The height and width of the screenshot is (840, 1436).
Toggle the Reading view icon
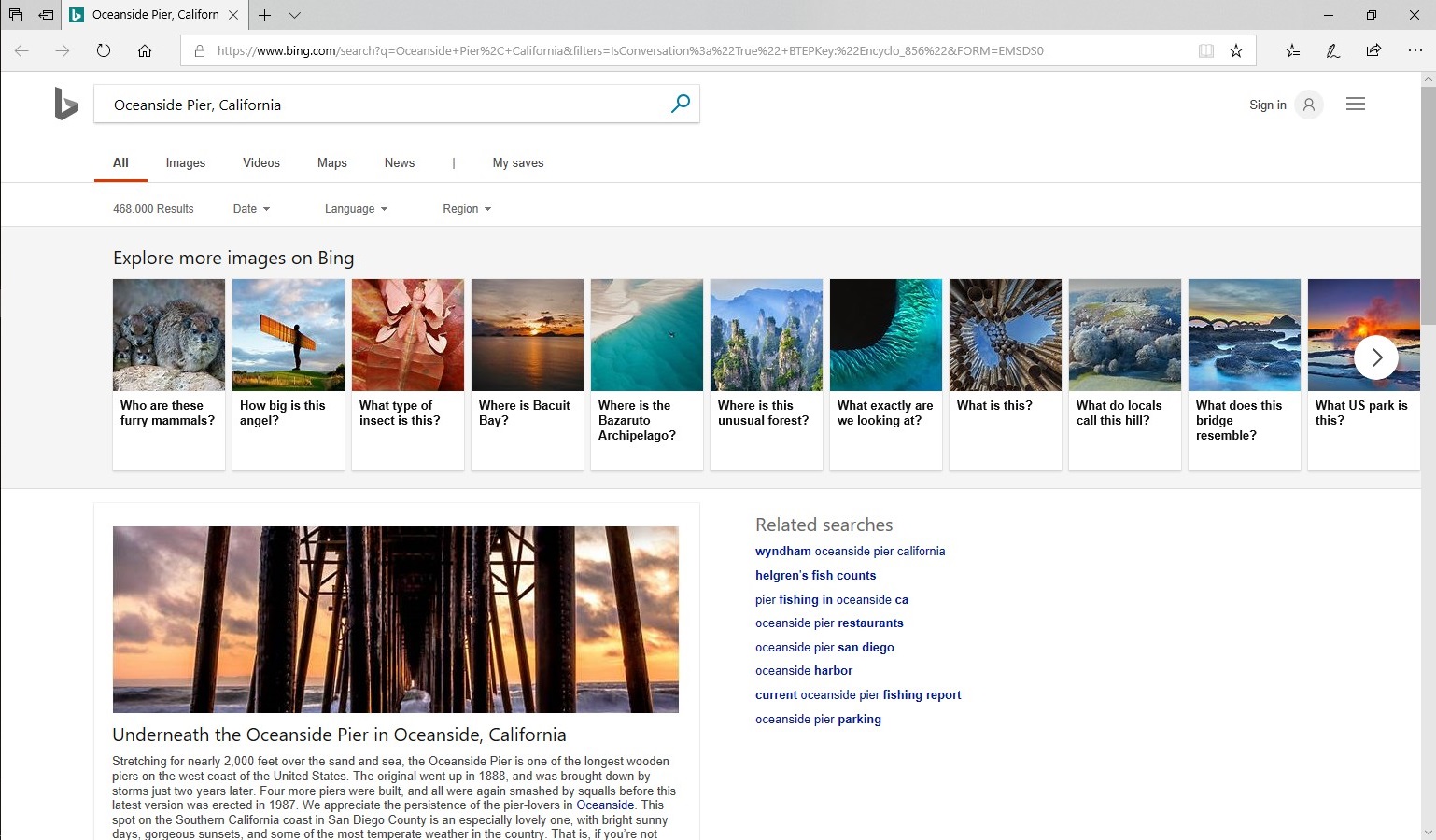click(1206, 50)
